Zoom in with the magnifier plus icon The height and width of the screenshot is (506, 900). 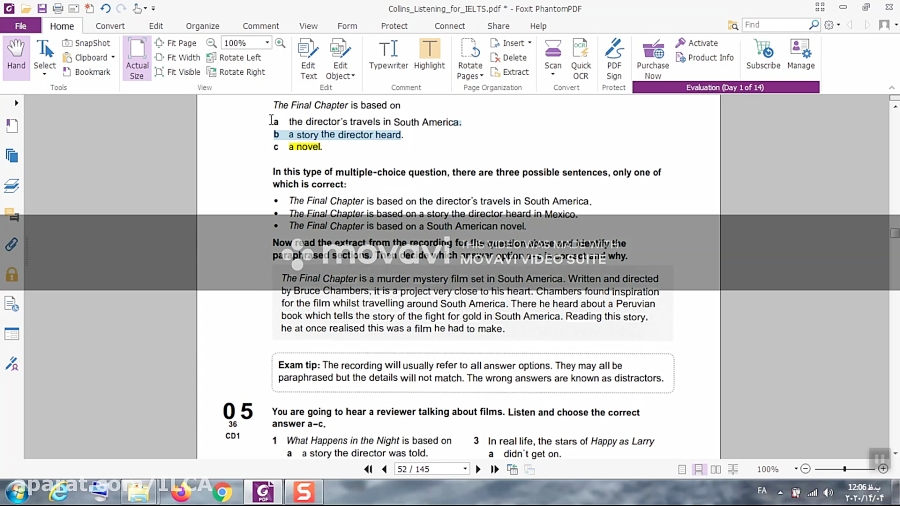[x=280, y=43]
